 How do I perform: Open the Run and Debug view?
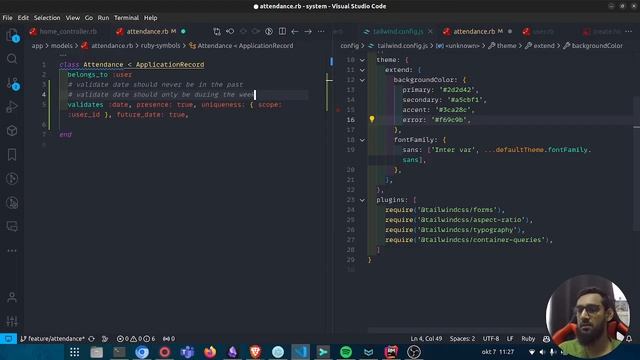click(x=12, y=107)
